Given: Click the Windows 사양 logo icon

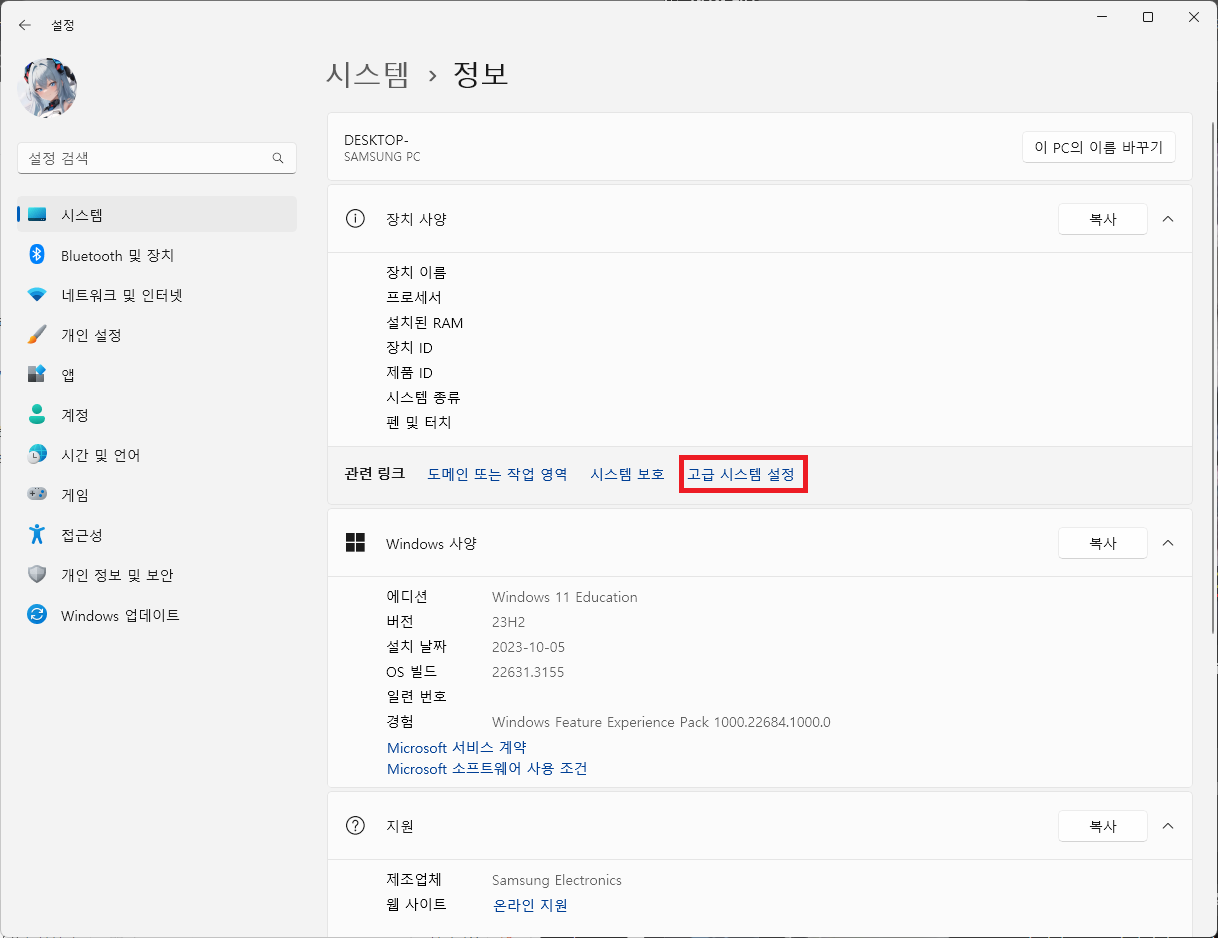Looking at the screenshot, I should (x=355, y=543).
